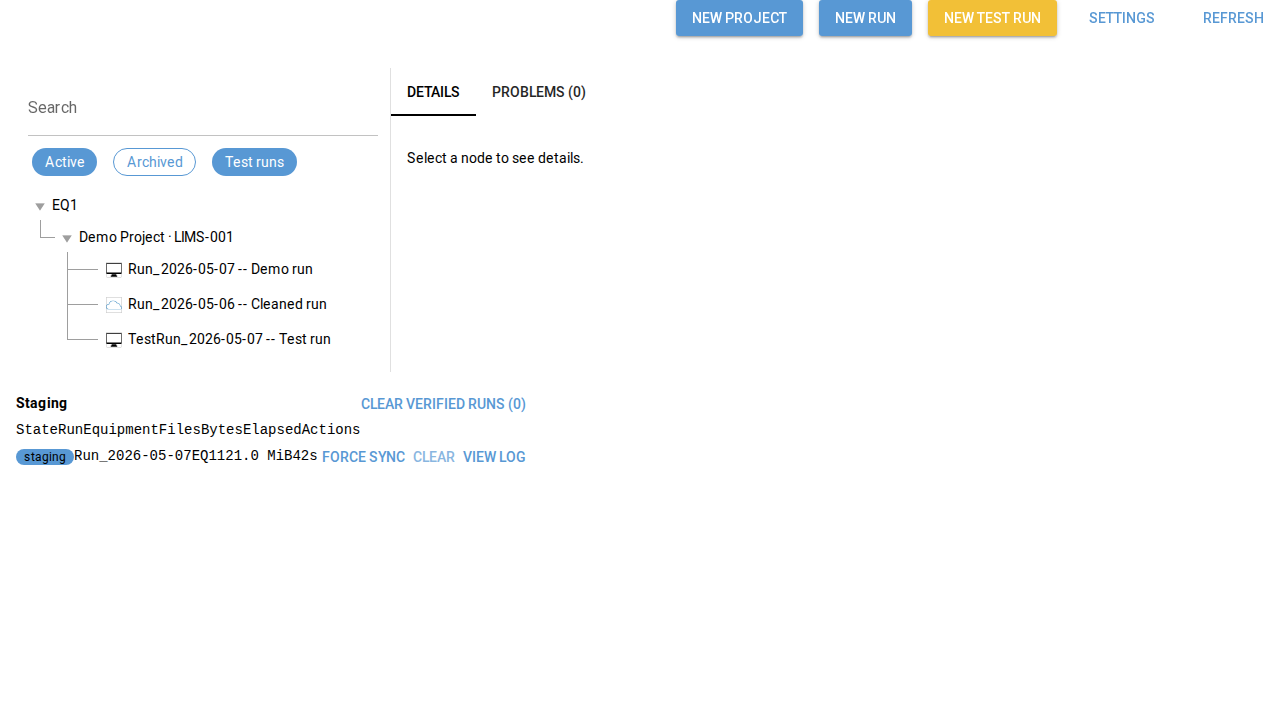The image size is (1280, 720).
Task: Start a New Run
Action: tap(865, 18)
